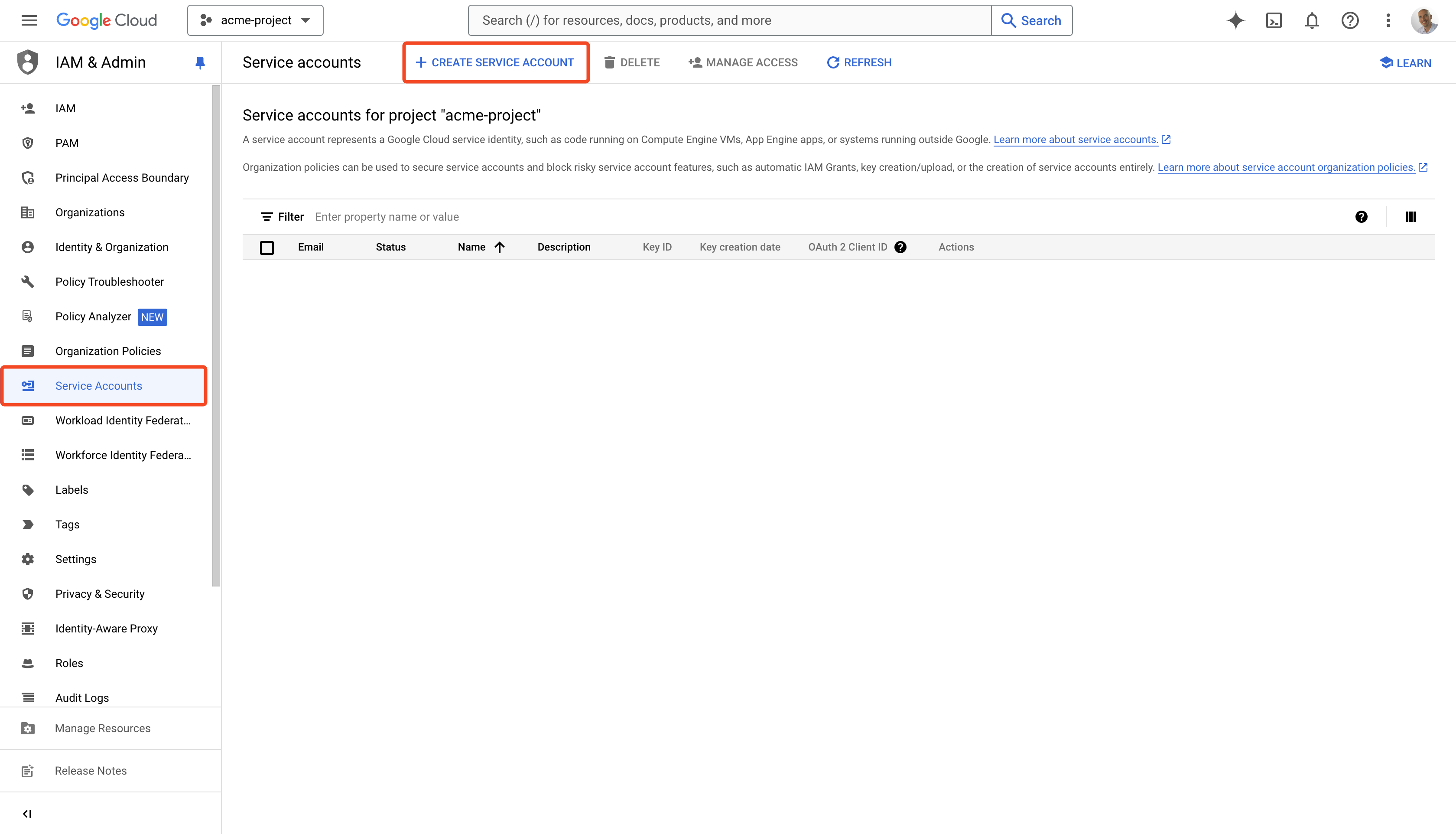This screenshot has height=834, width=1456.
Task: Click the Refresh button
Action: click(x=859, y=62)
